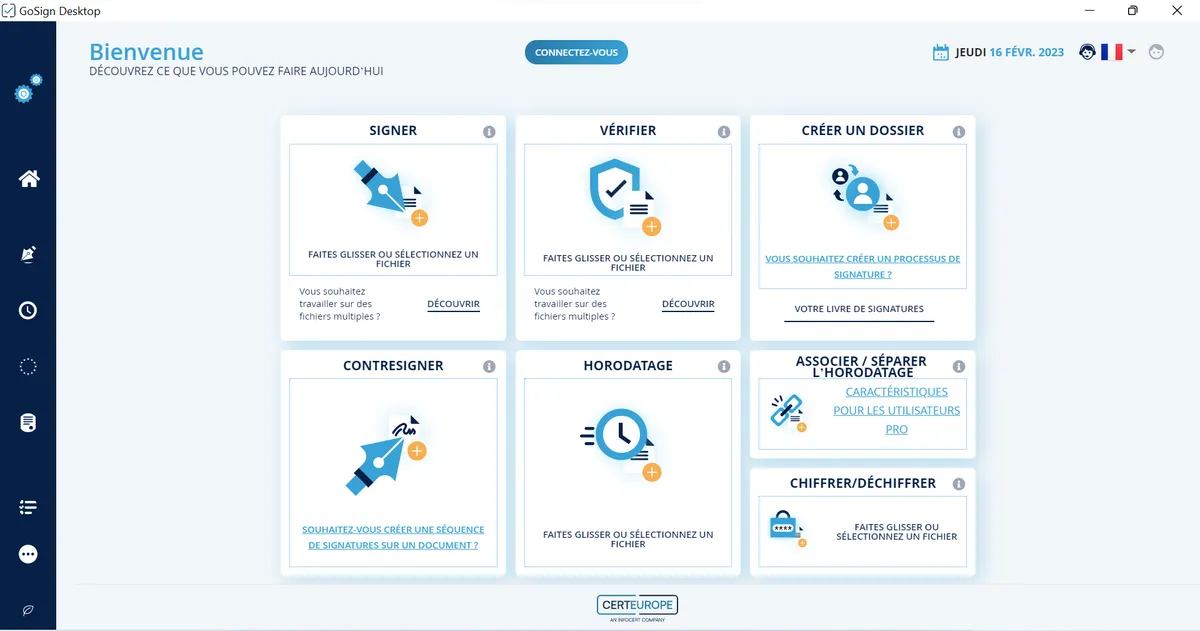Open SOUHAITEZ-VOUS CRÉER UNE SÉQUENCE DE SIGNATURES link
The width and height of the screenshot is (1200, 631).
(x=393, y=537)
